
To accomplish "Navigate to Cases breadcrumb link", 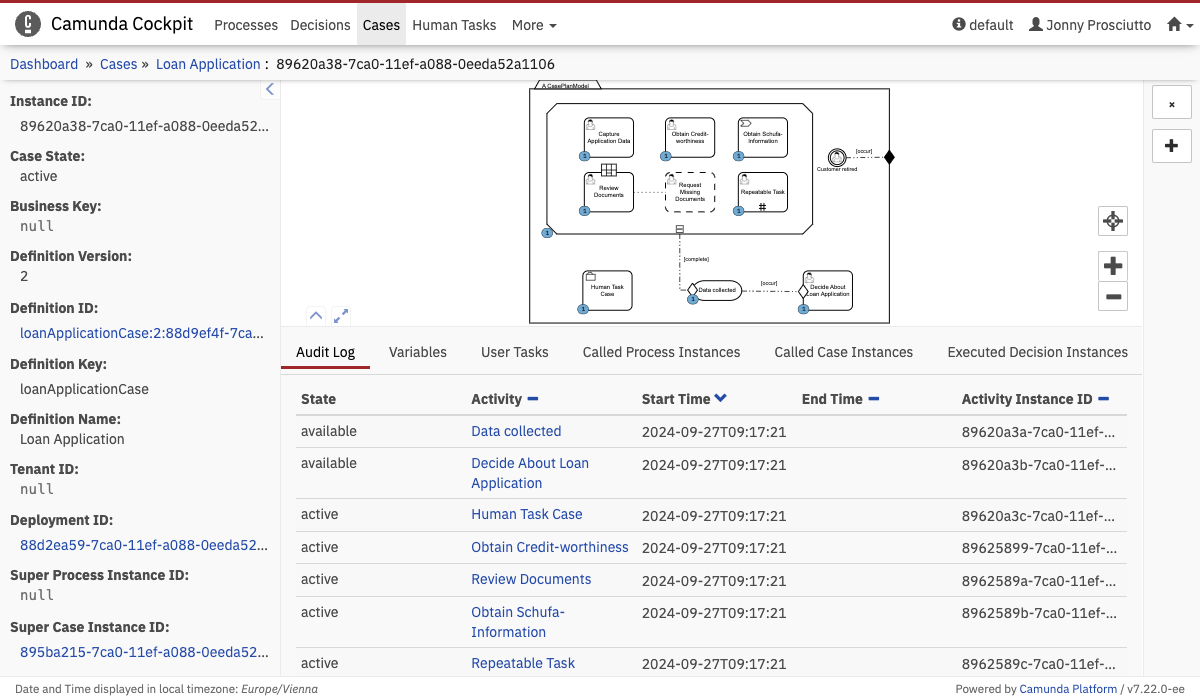I will coord(118,64).
